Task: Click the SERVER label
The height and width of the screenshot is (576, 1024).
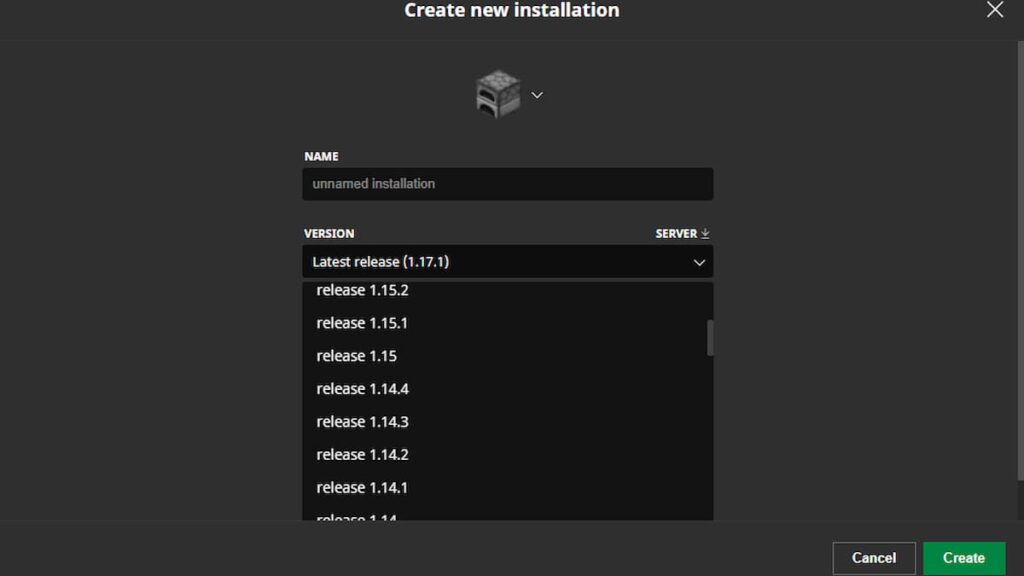Action: tap(674, 233)
